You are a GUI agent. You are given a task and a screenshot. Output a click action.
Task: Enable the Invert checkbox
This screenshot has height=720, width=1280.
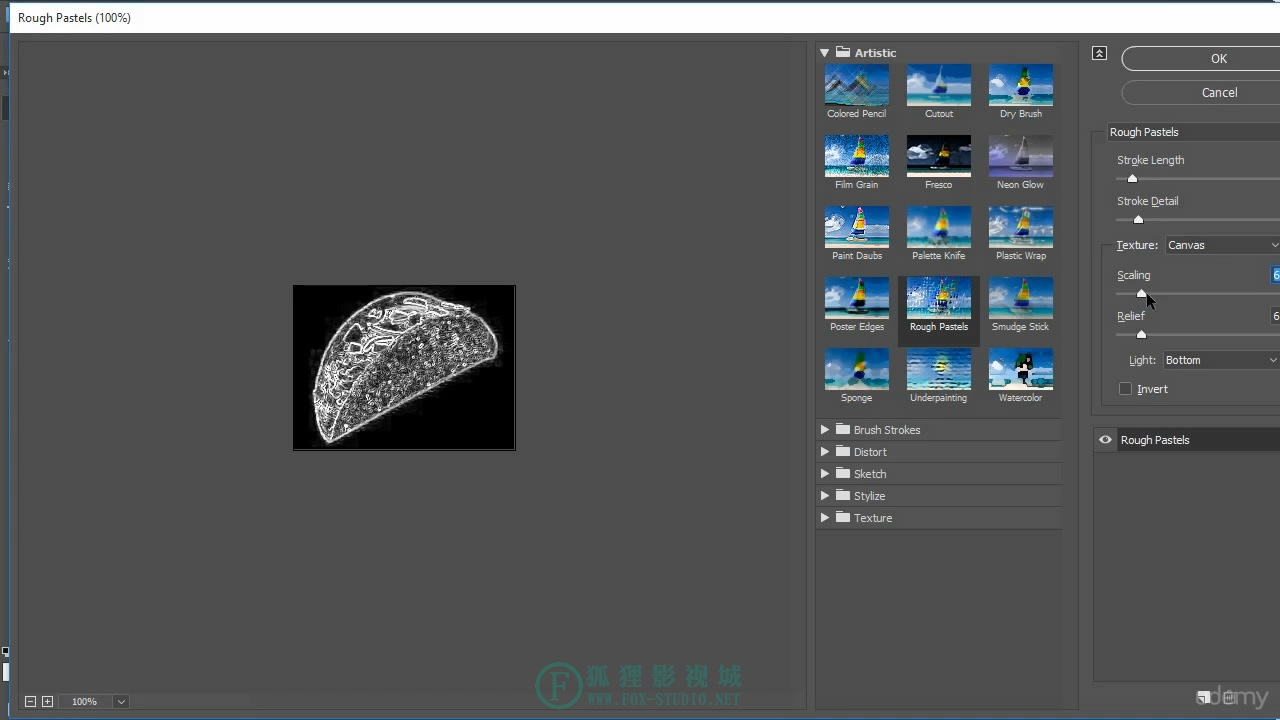1125,389
